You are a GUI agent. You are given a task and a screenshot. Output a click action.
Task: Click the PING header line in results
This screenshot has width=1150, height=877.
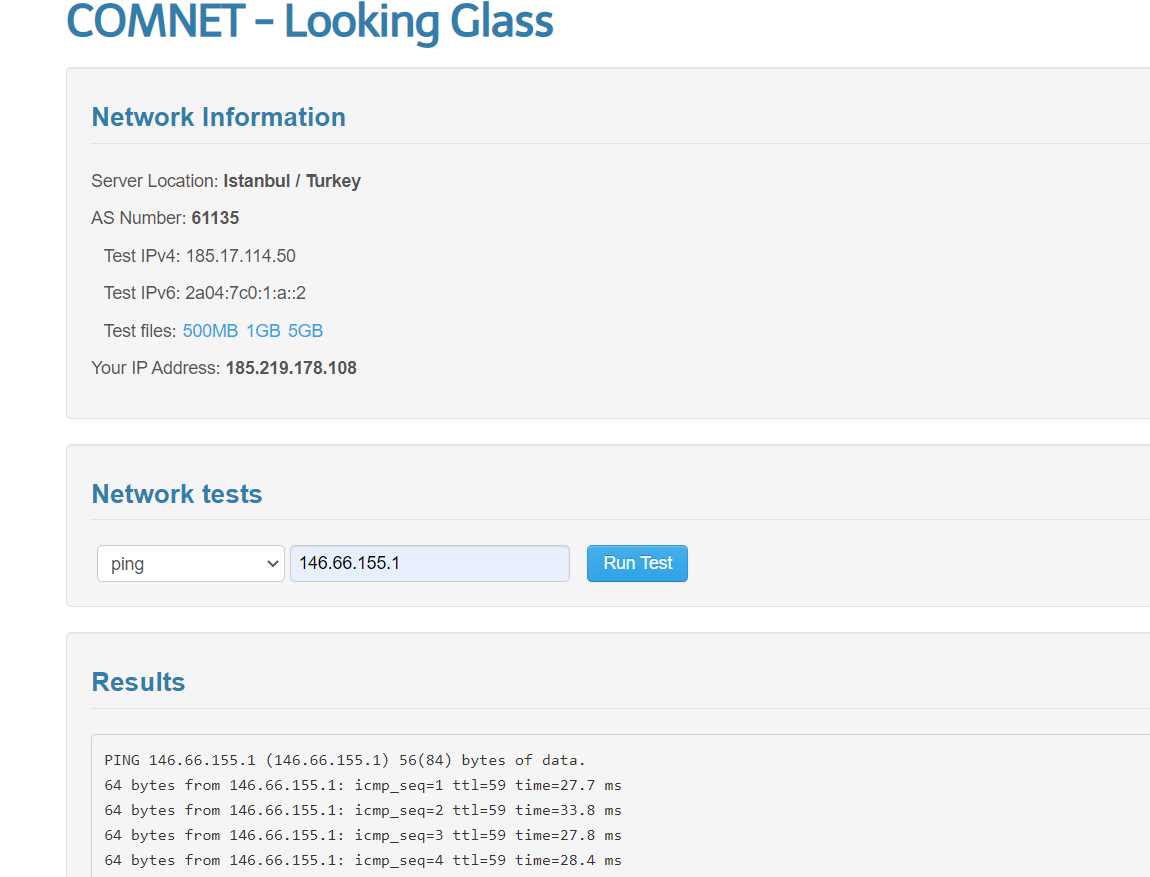coord(344,760)
